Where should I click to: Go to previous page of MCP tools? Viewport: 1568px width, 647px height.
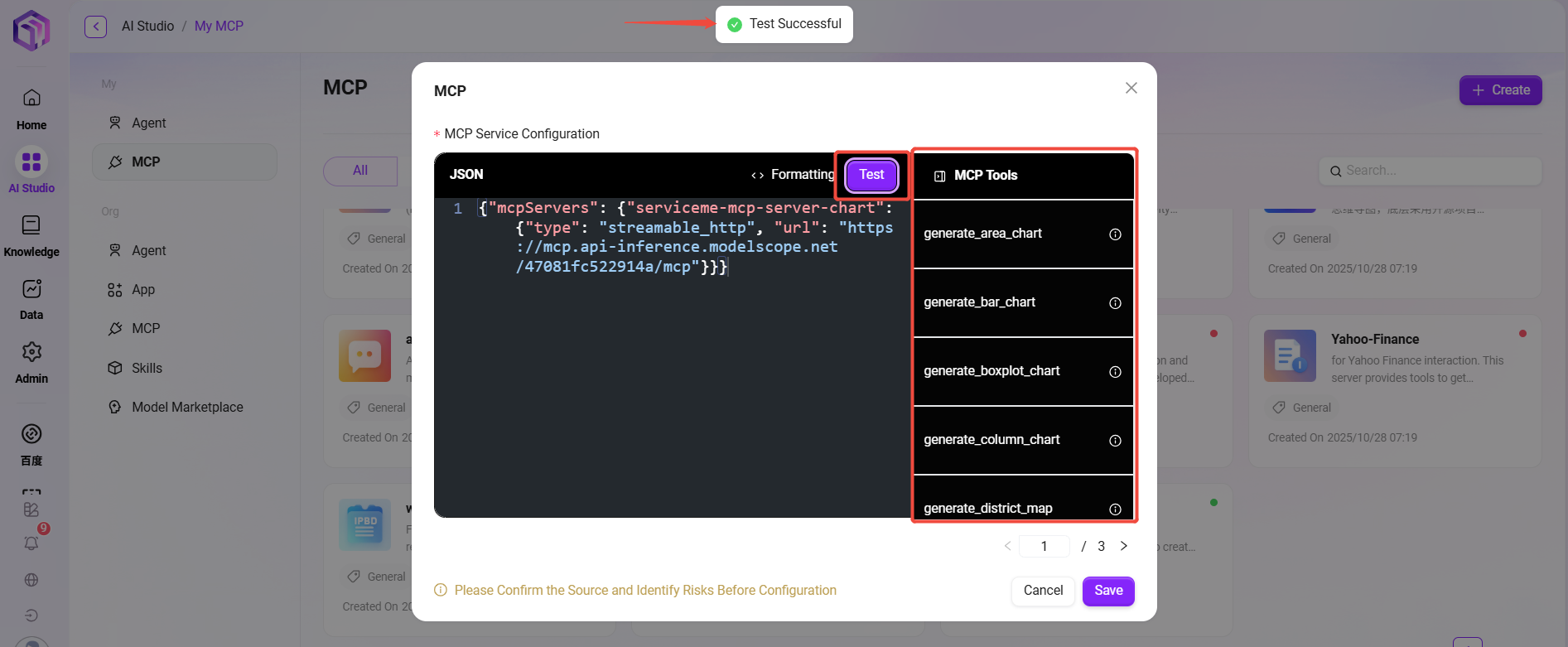point(1007,546)
